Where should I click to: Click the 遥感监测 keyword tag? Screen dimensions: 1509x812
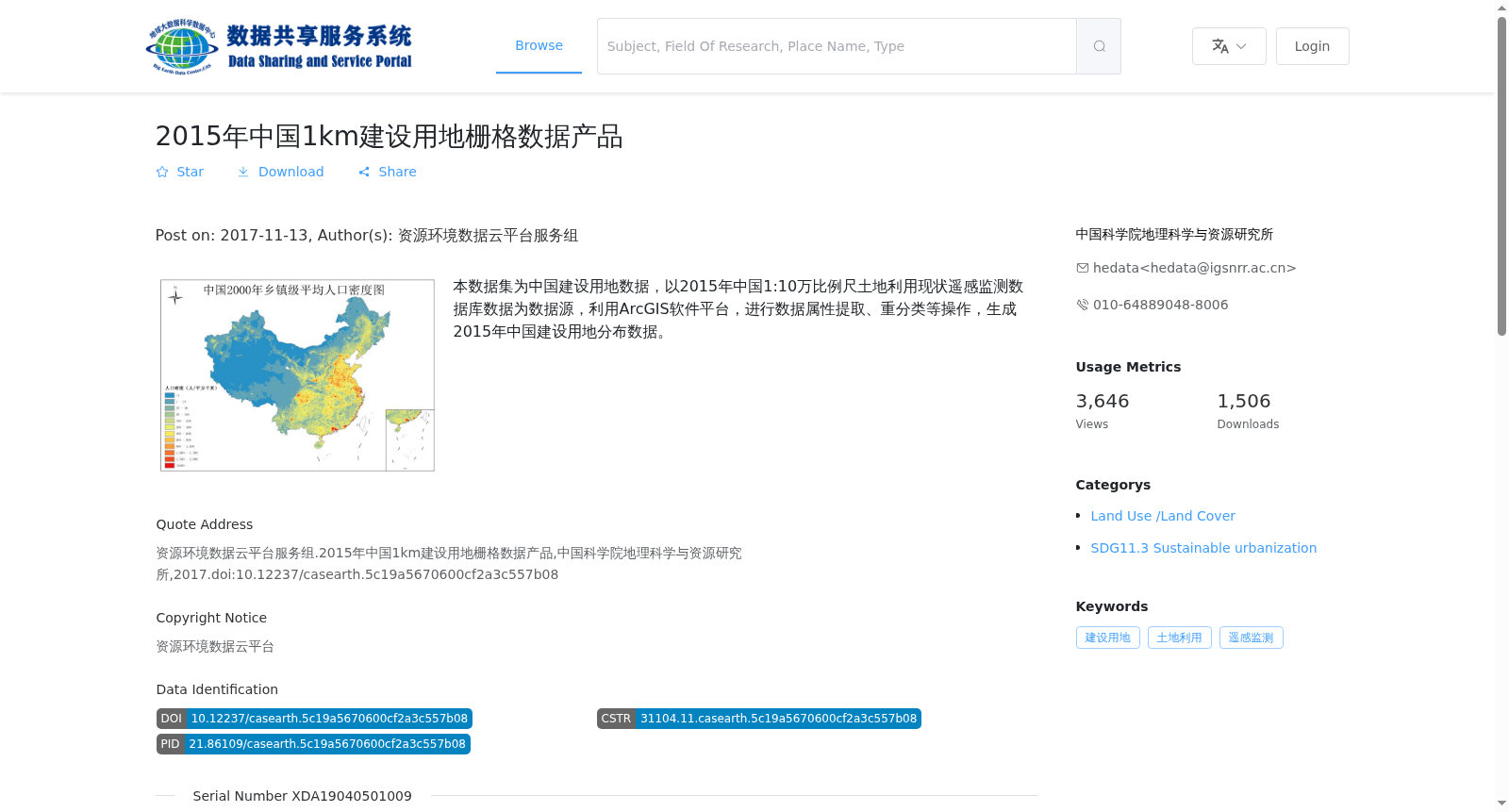(1251, 638)
